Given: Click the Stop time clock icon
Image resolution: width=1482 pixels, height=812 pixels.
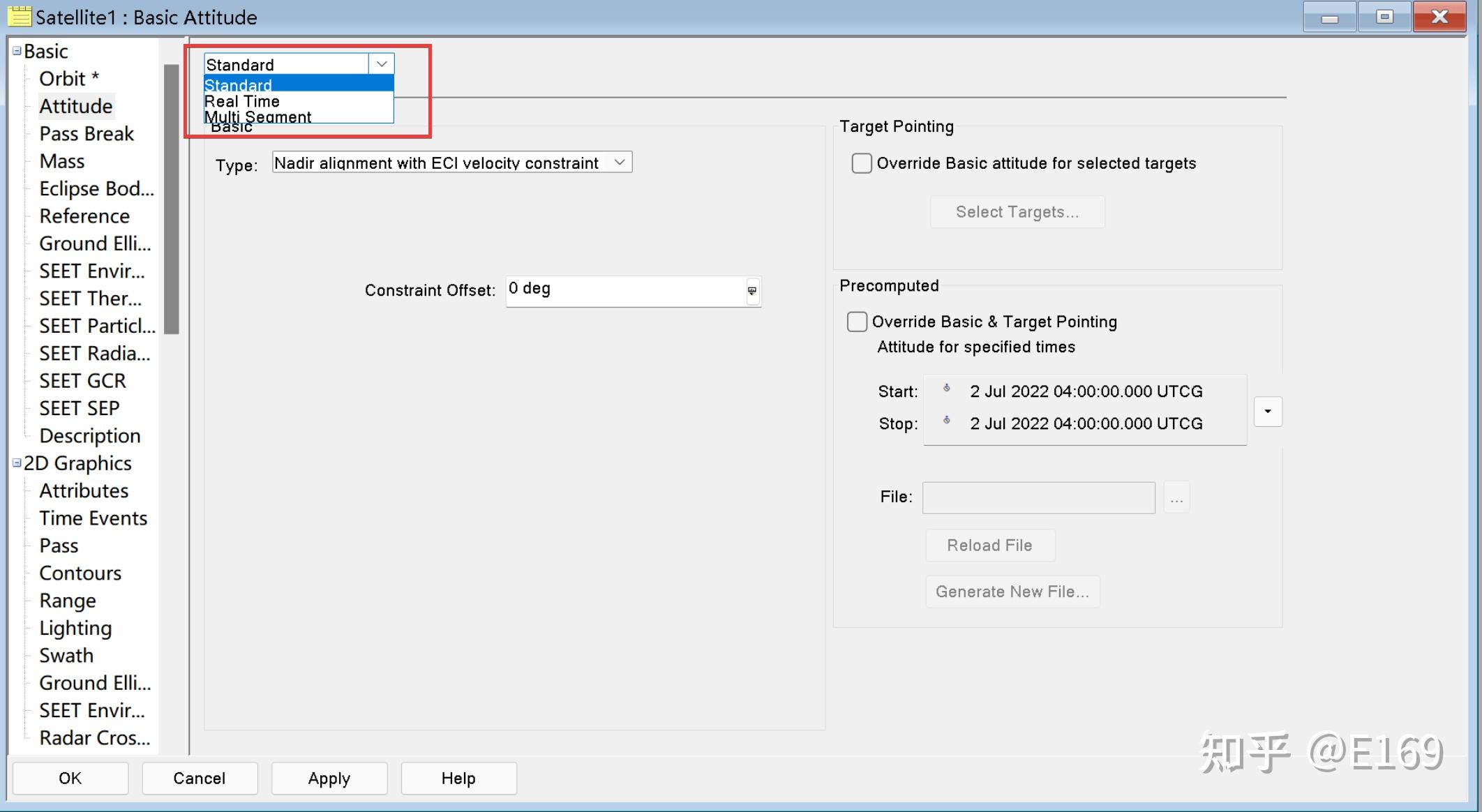Looking at the screenshot, I should coord(947,421).
